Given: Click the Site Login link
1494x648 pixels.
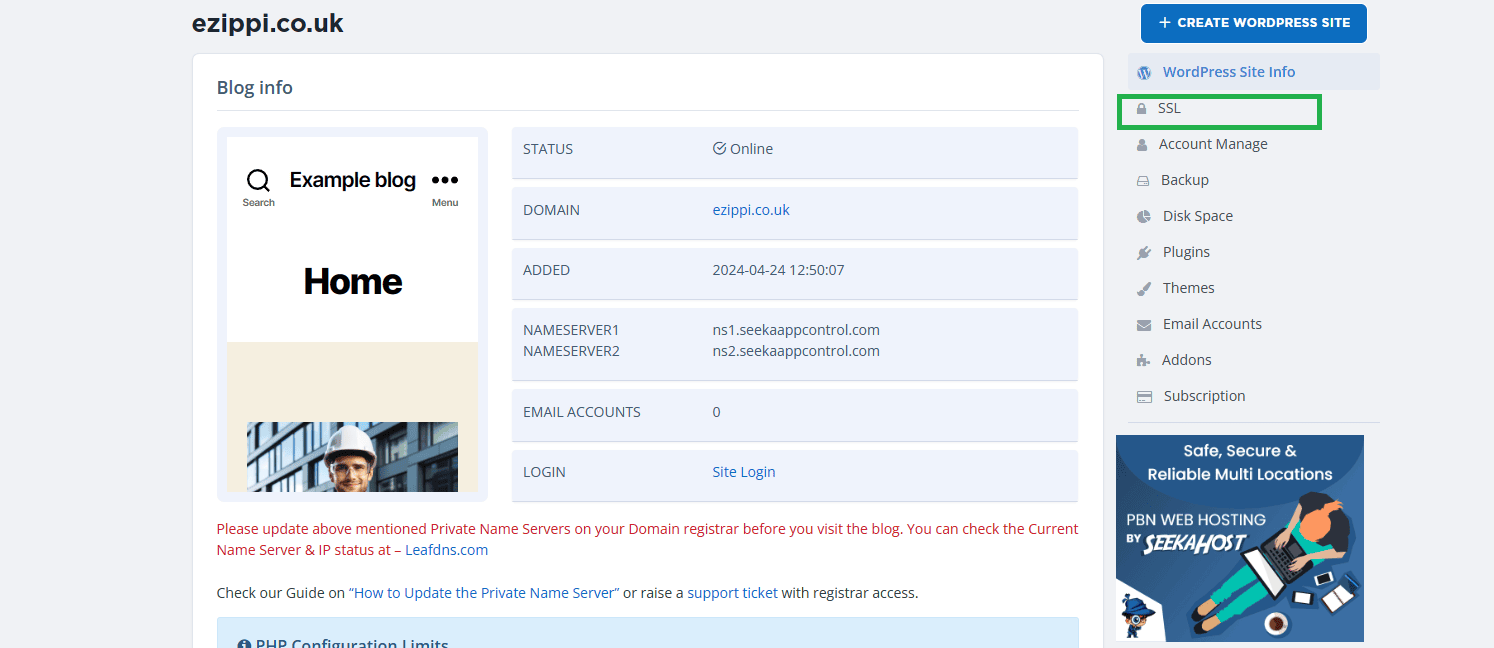Looking at the screenshot, I should coord(744,472).
